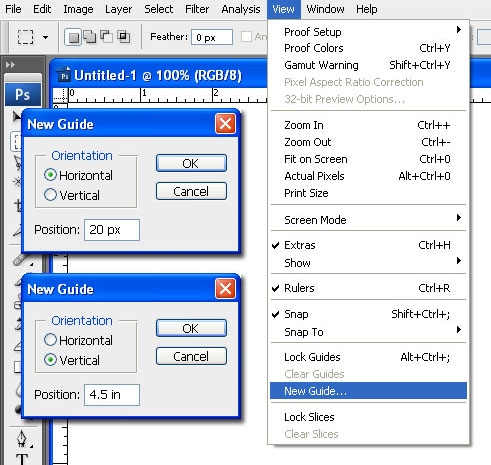Screen dimensions: 491x465
Task: Expand the Screen Mode submenu
Action: (x=368, y=220)
